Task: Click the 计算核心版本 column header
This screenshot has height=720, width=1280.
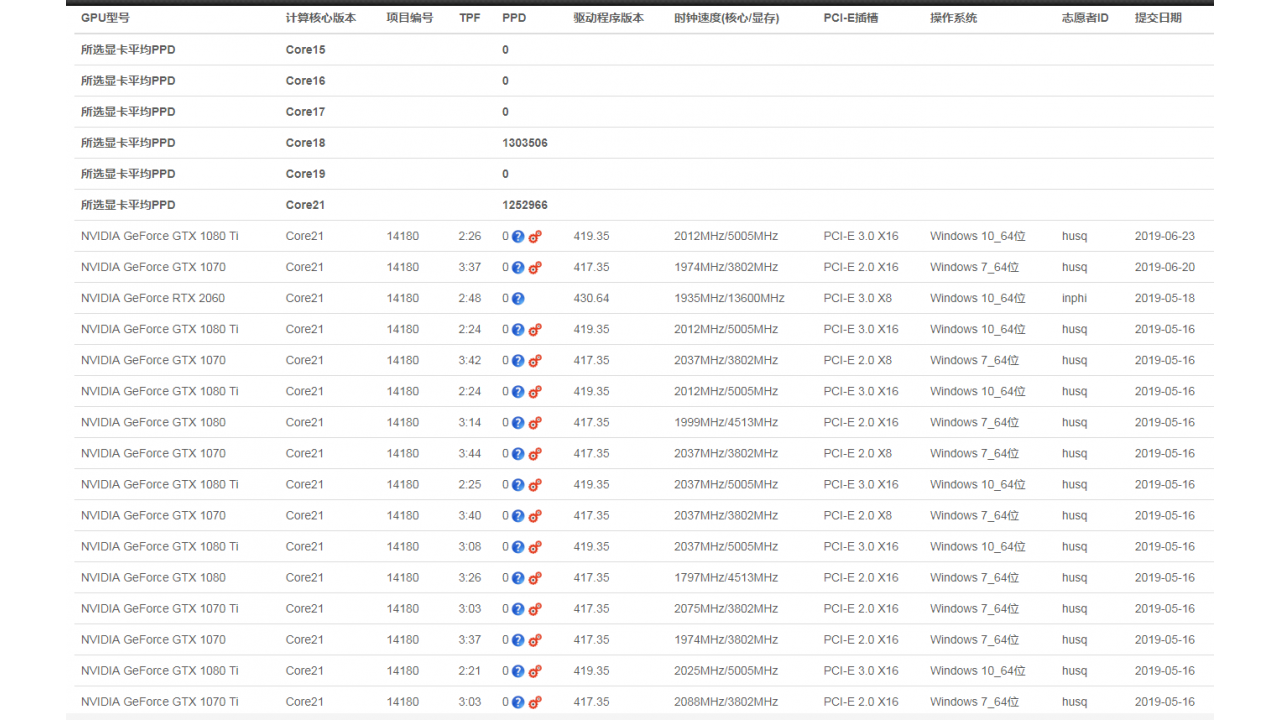Action: 320,18
